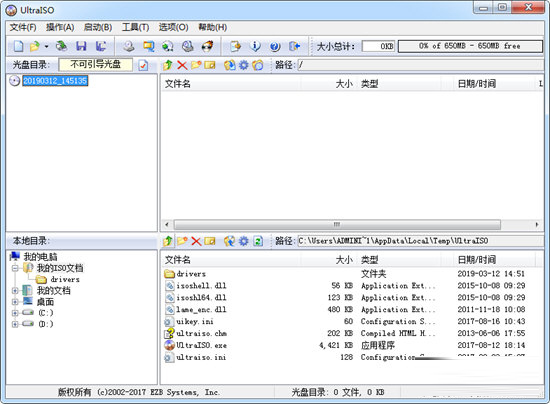
Task: Click the disc list left scroll arrow
Action: [167, 224]
